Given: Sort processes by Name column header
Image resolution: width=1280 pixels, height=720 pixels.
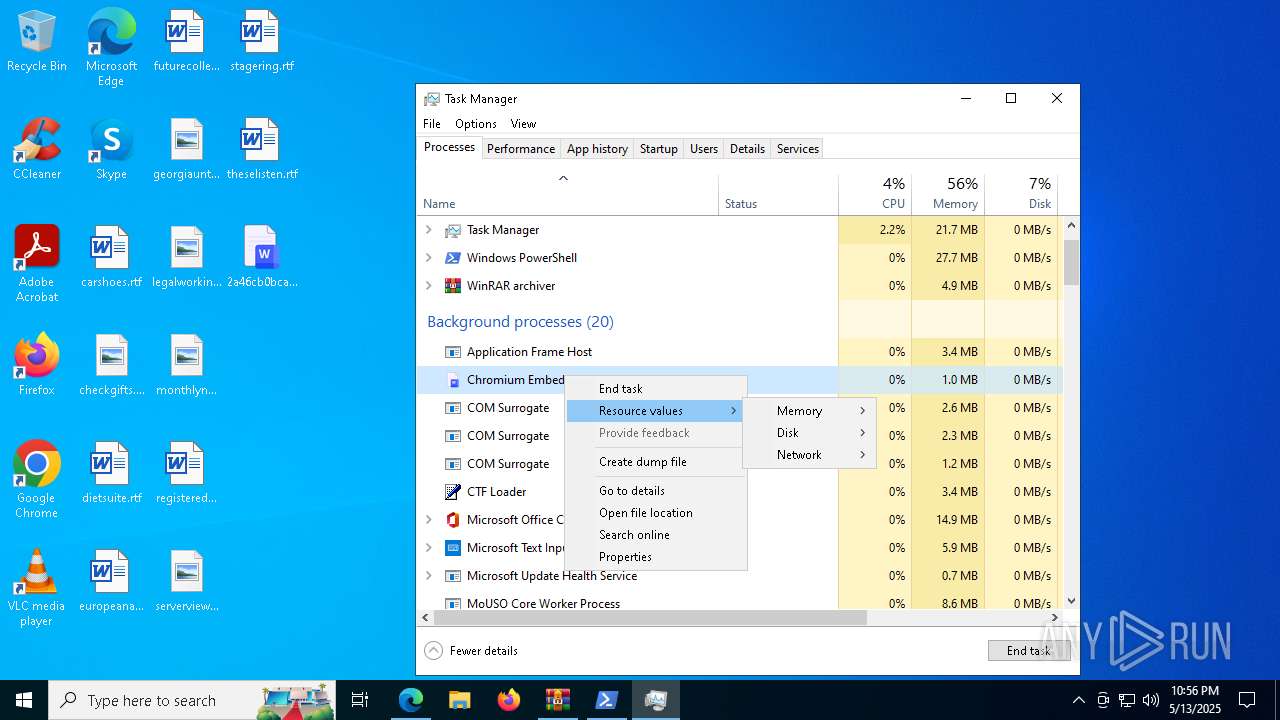Looking at the screenshot, I should [x=567, y=194].
